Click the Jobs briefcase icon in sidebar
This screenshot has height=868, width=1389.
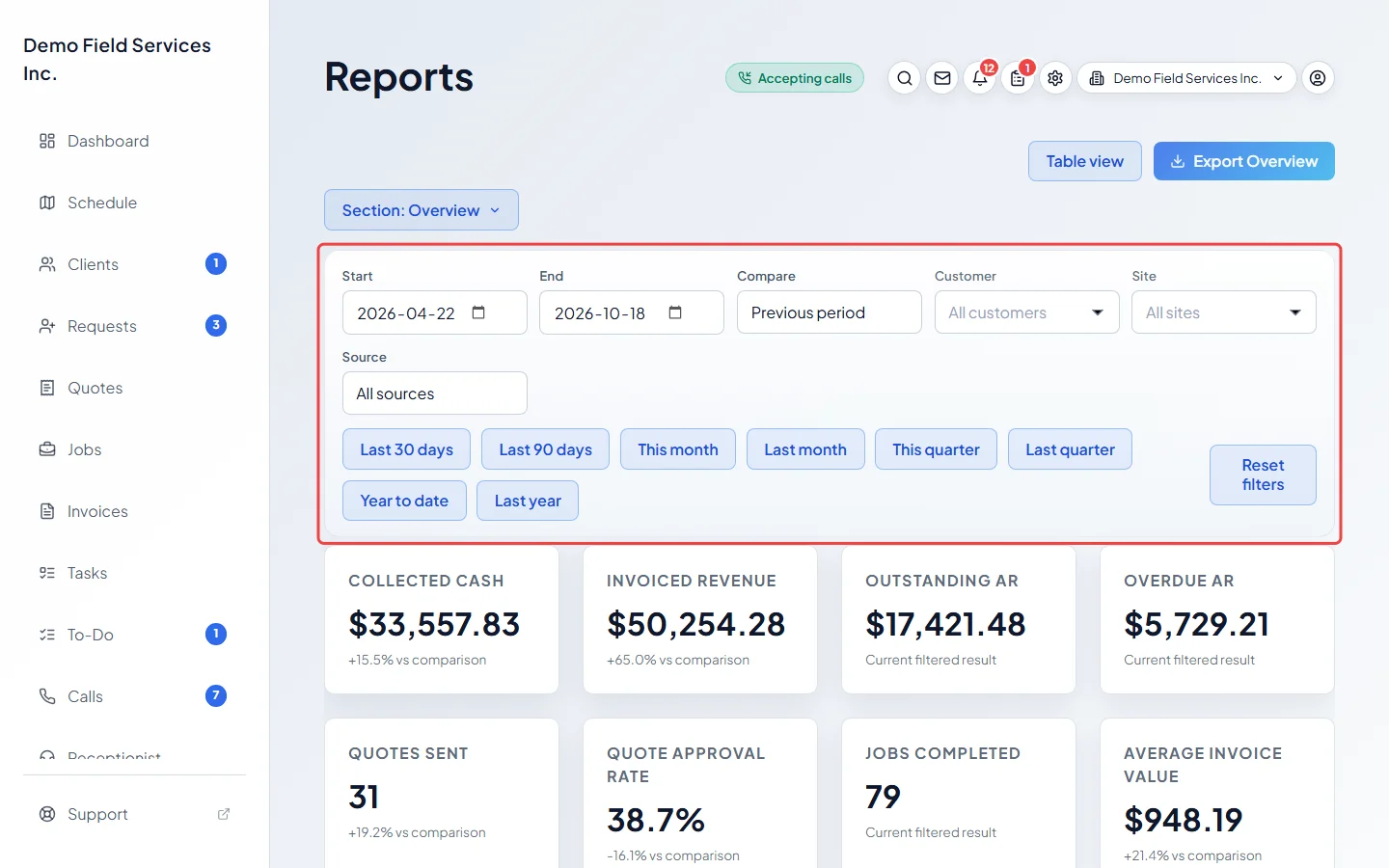click(47, 449)
